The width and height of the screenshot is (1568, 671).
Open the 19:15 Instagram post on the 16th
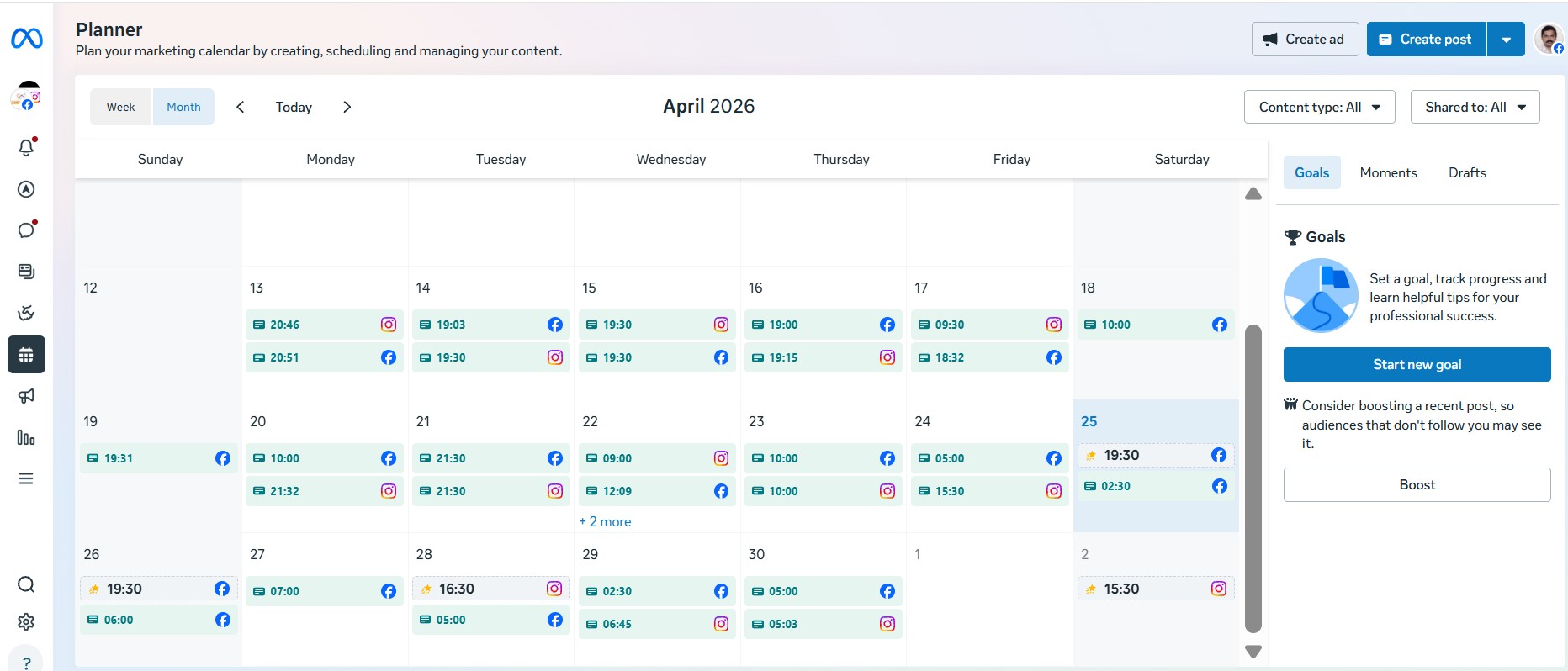coord(824,357)
